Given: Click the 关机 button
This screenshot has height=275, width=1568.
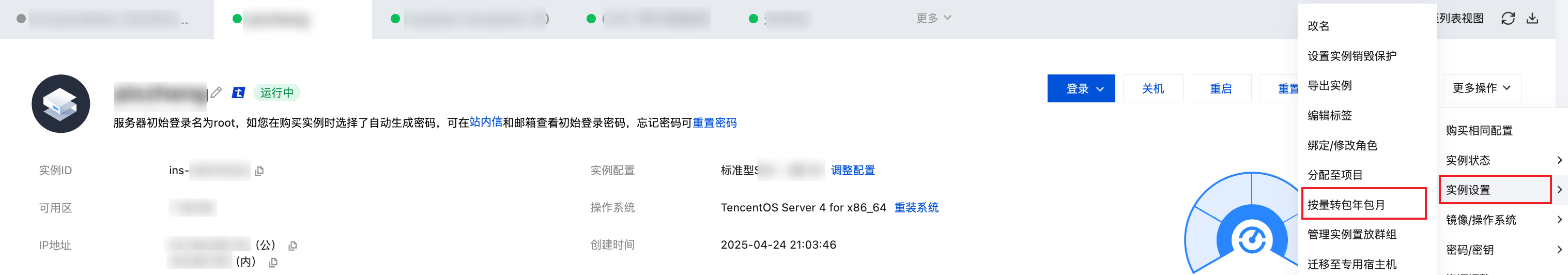Looking at the screenshot, I should click(x=1153, y=88).
